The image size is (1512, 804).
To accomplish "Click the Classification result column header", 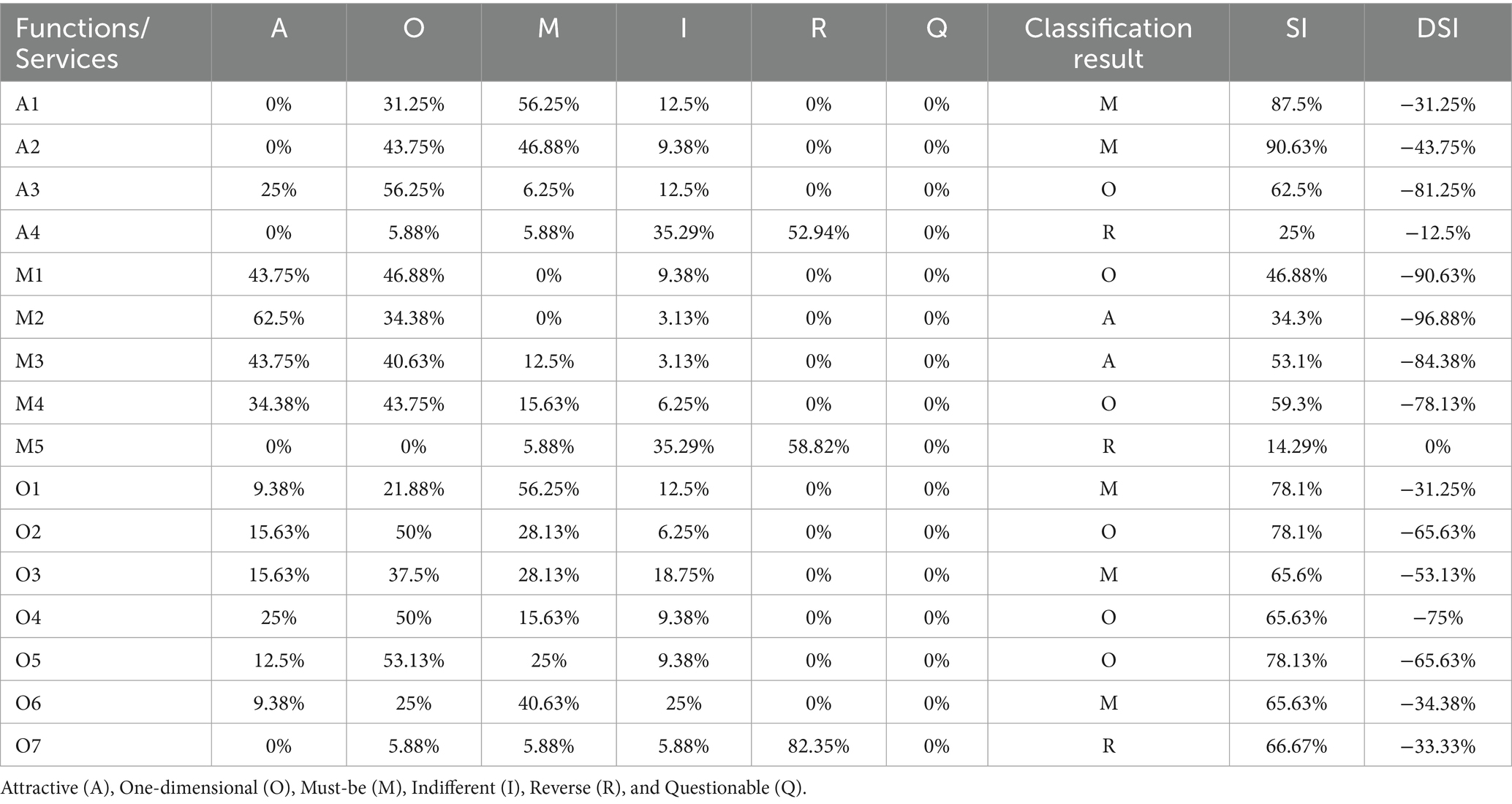I will coord(1108,43).
